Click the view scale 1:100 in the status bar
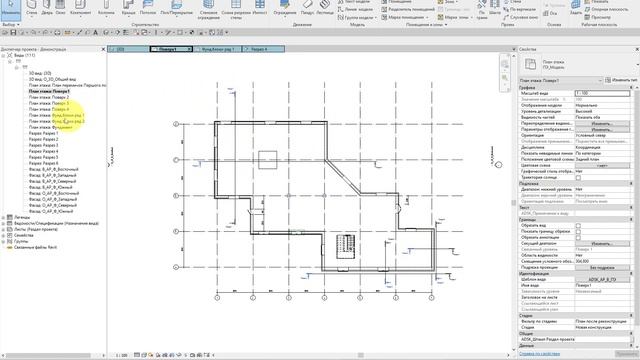The height and width of the screenshot is (360, 640). tap(121, 356)
